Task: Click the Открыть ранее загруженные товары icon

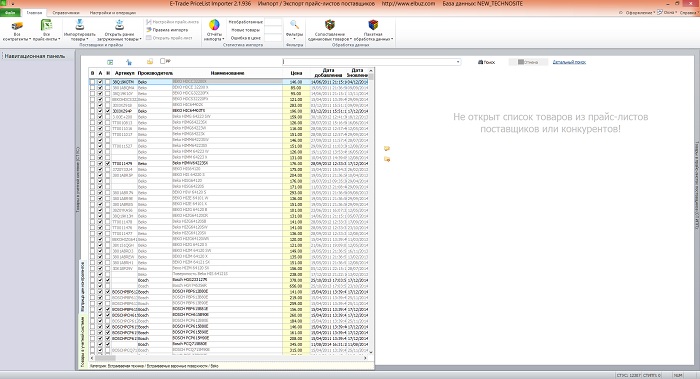Action: [x=119, y=25]
